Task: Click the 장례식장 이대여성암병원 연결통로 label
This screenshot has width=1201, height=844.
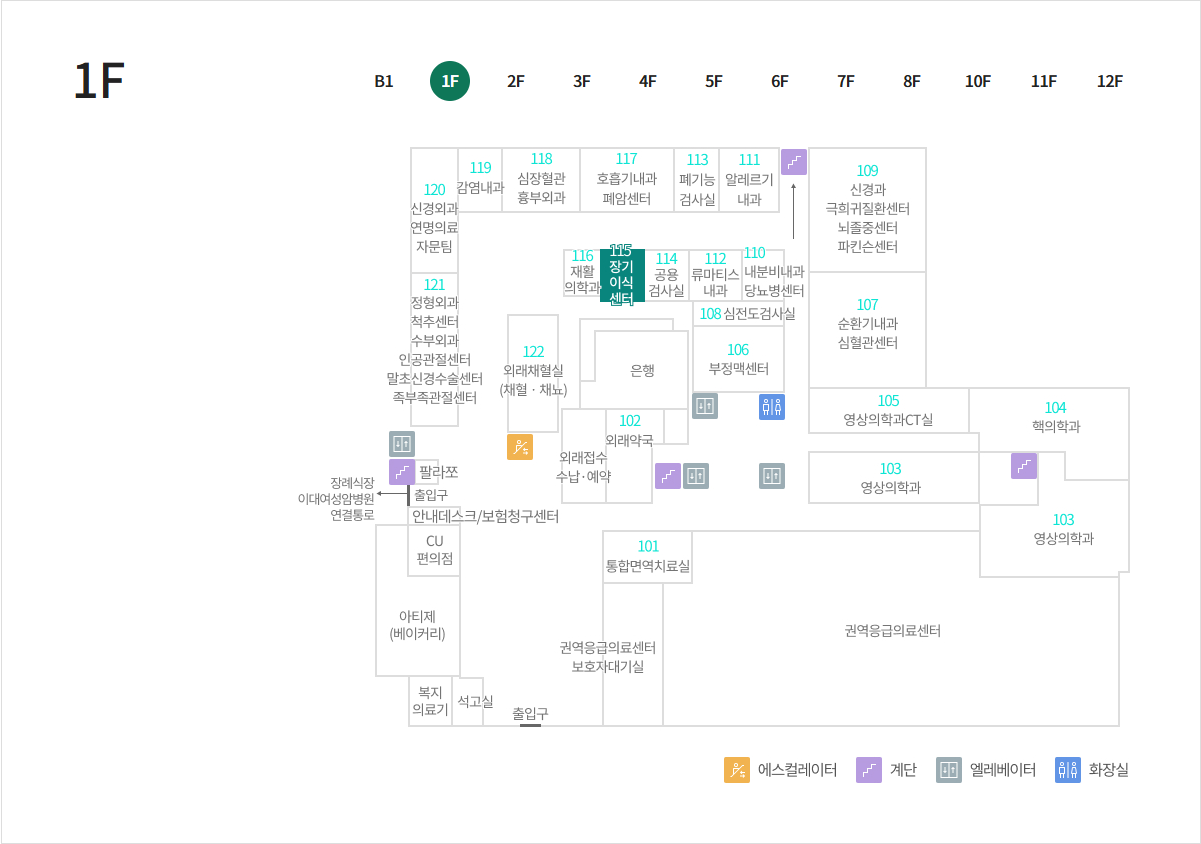Action: (336, 499)
